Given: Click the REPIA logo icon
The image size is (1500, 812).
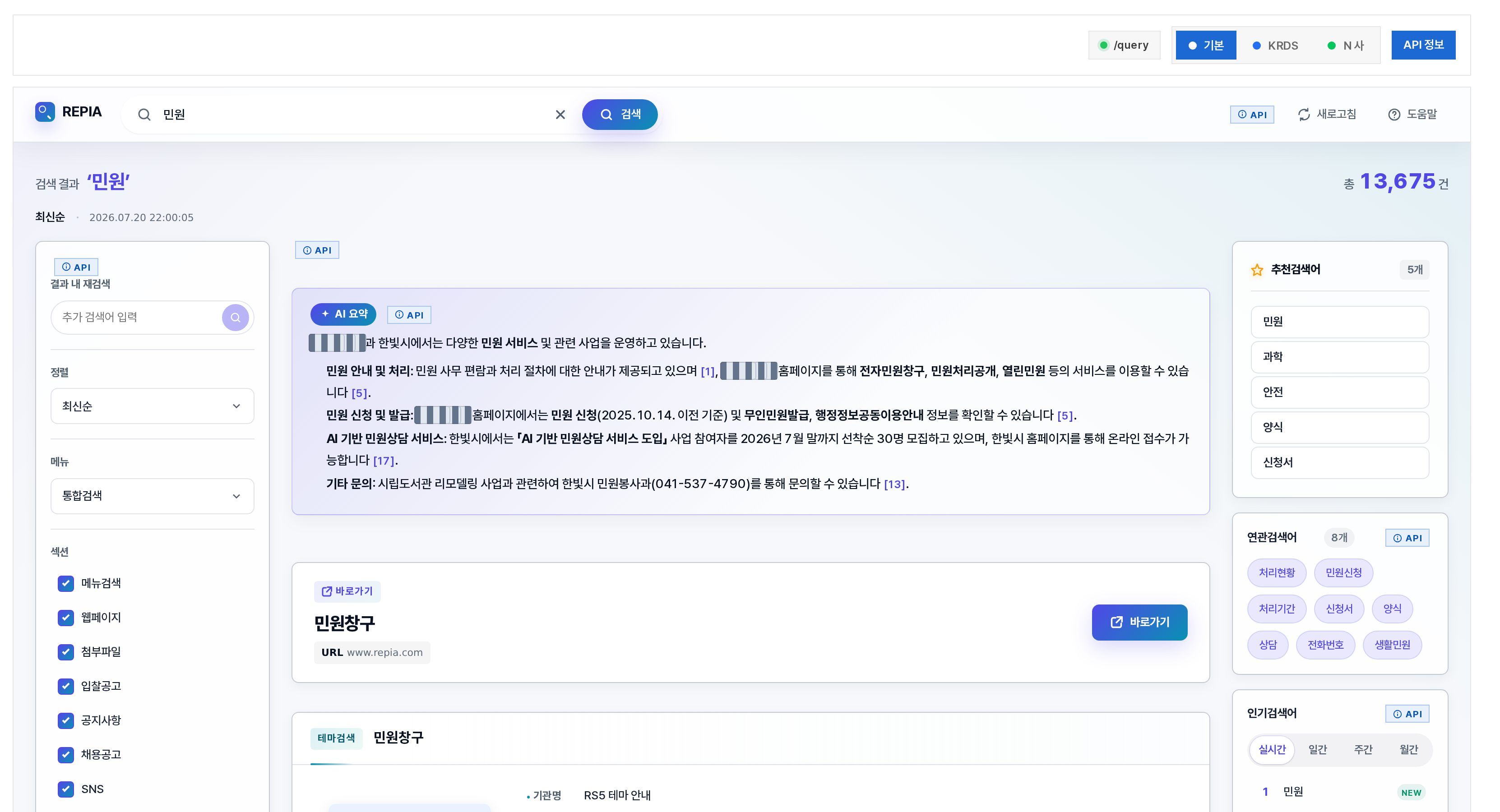Looking at the screenshot, I should (x=45, y=112).
